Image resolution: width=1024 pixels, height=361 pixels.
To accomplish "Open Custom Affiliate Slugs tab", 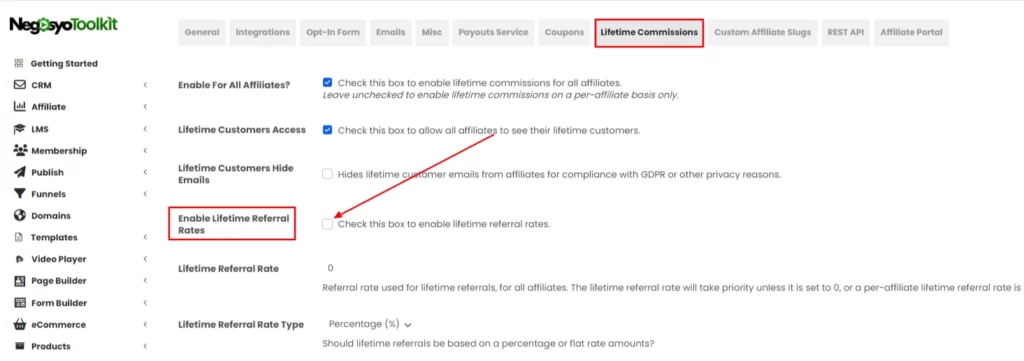I will click(x=762, y=32).
